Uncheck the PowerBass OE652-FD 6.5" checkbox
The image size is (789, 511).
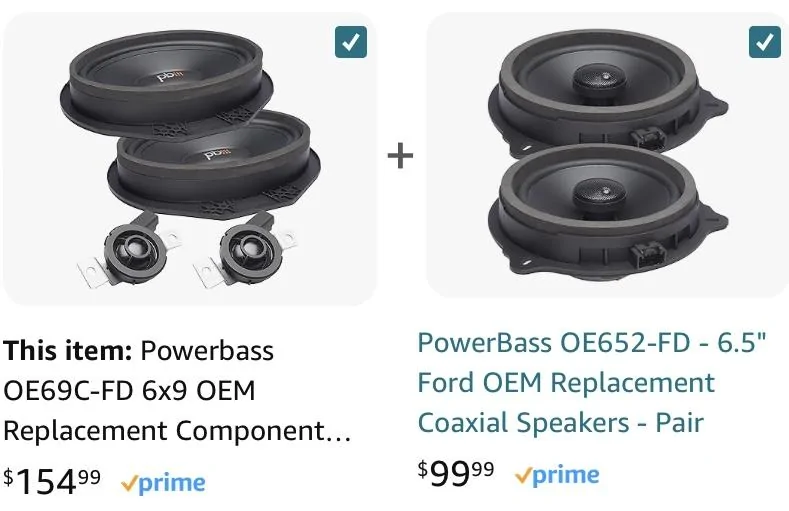tap(764, 41)
